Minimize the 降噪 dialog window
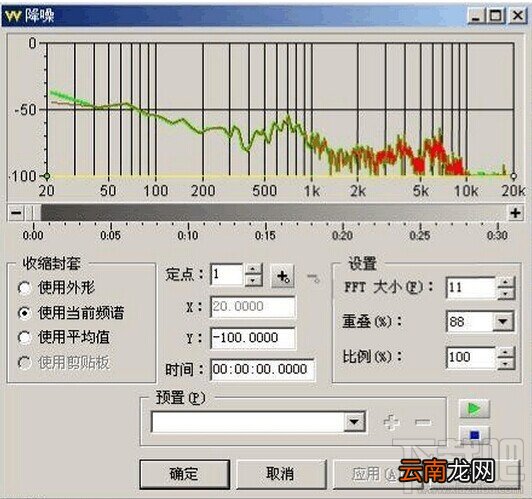The height and width of the screenshot is (499, 532). click(x=476, y=16)
